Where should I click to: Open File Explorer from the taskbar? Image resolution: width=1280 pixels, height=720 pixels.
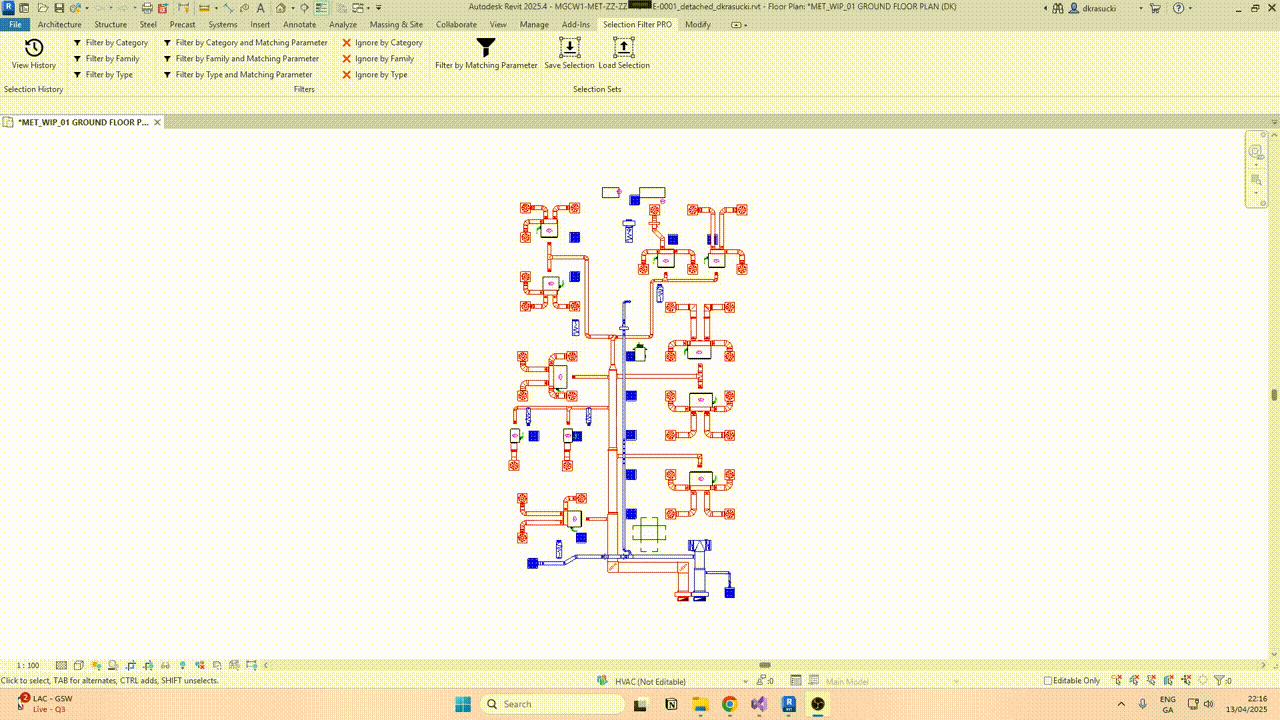pos(700,704)
